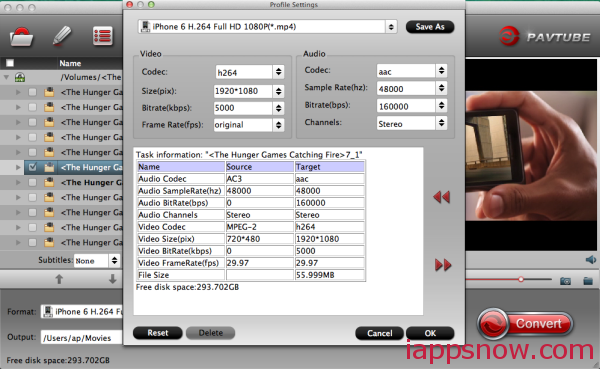
Task: Open the snapshot folder icon under preview
Action: coord(588,281)
